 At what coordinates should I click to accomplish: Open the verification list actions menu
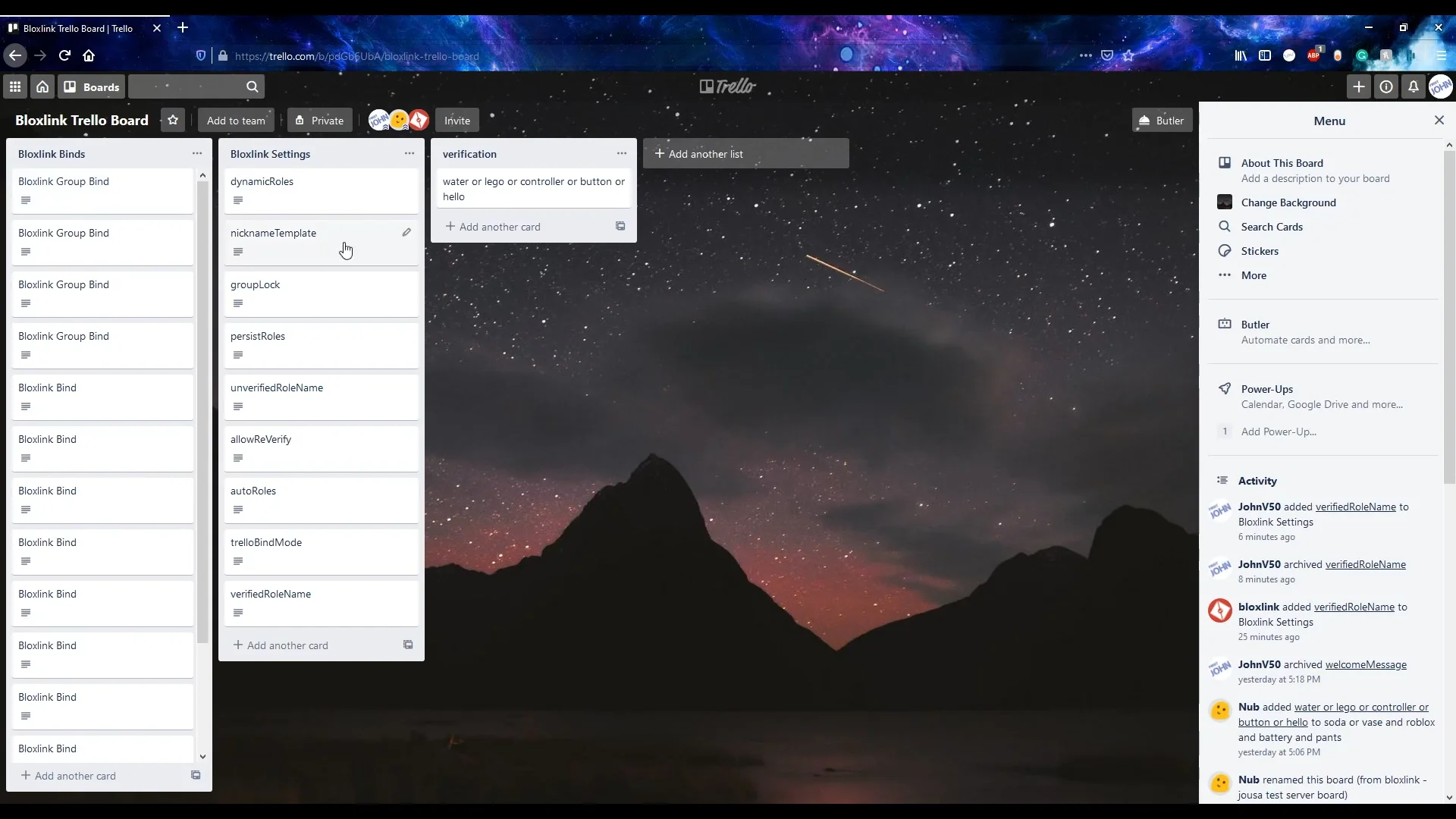coord(622,153)
